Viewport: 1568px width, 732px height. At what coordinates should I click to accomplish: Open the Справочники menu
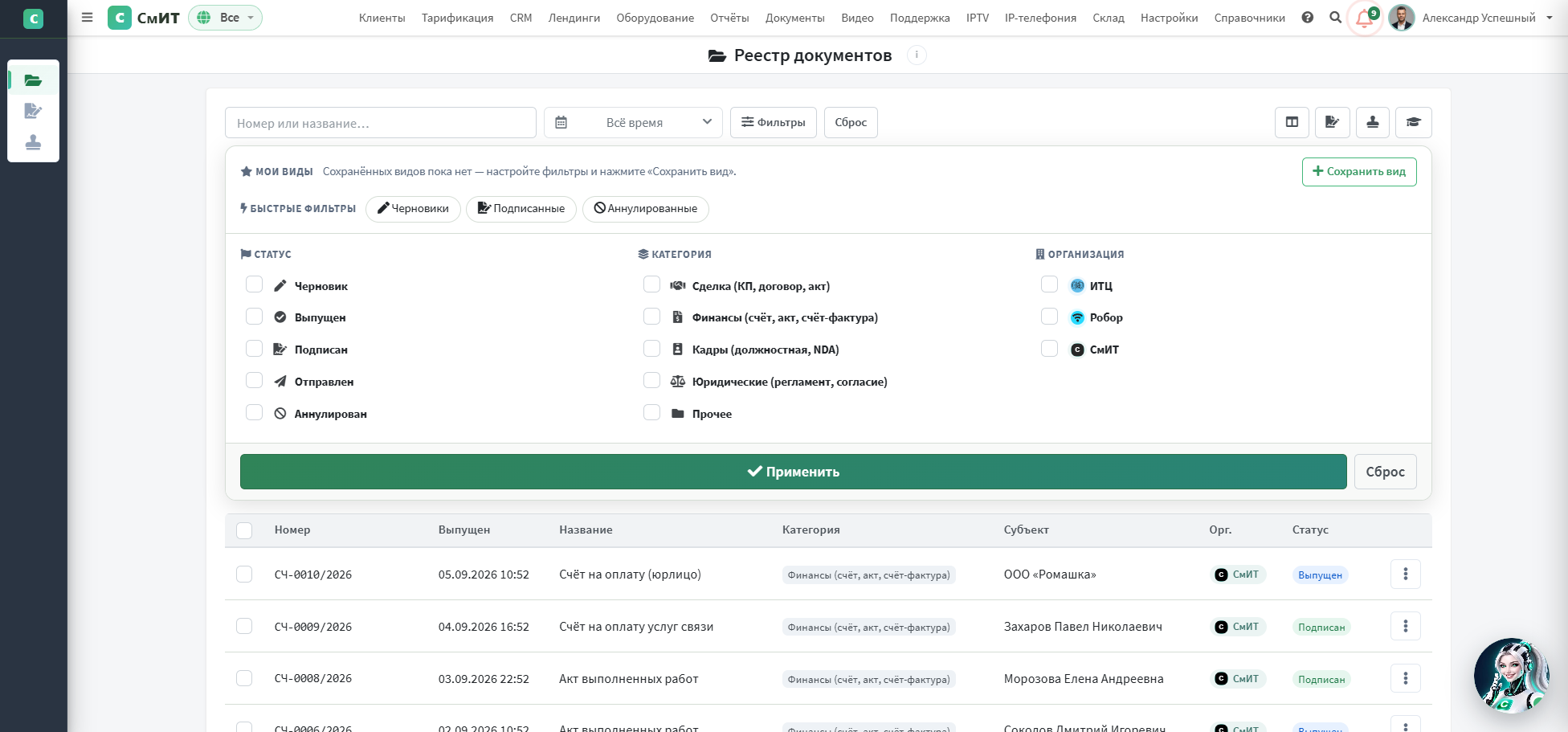tap(1249, 18)
